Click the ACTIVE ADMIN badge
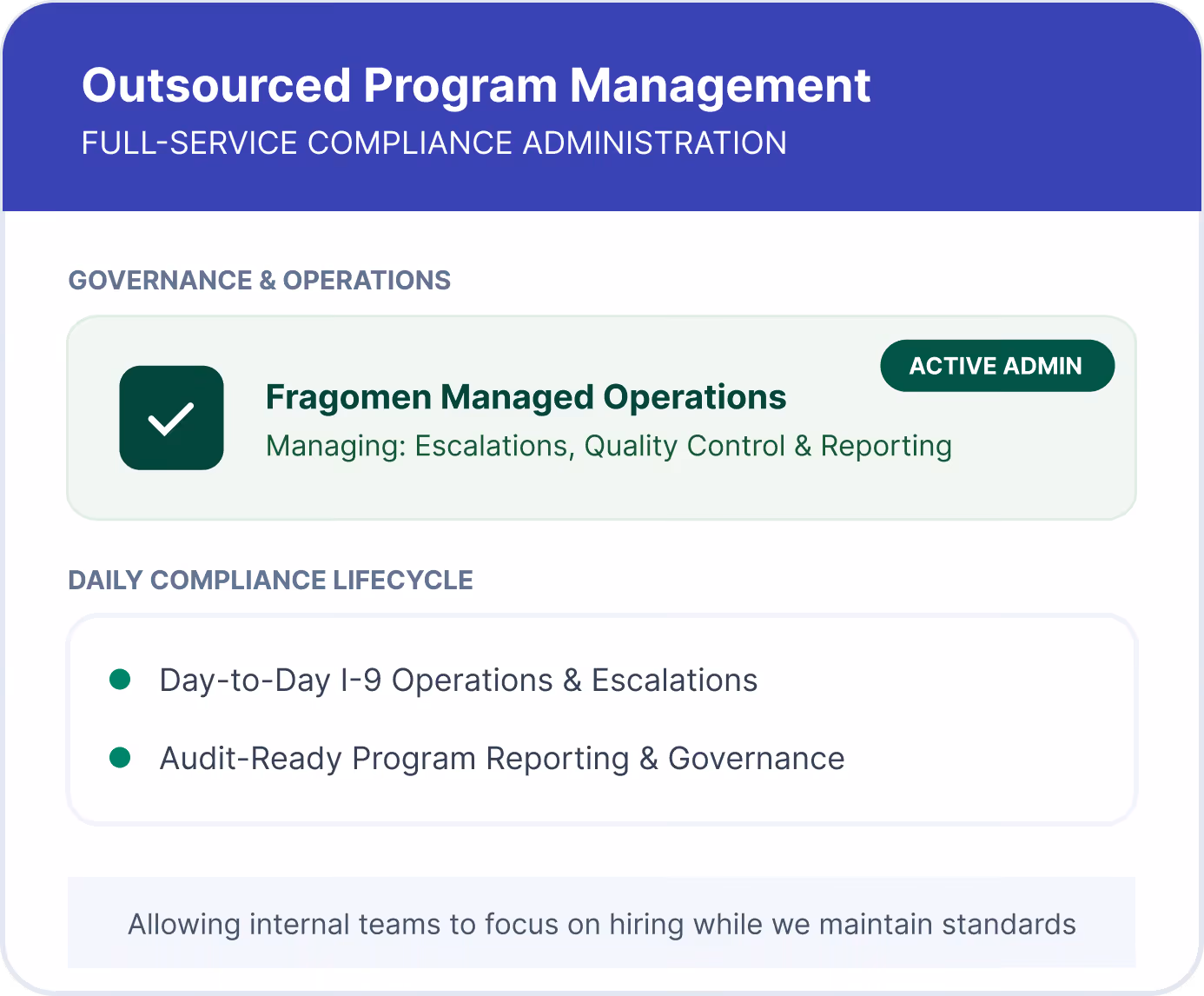Screen dimensions: 1204x996 coord(997,366)
